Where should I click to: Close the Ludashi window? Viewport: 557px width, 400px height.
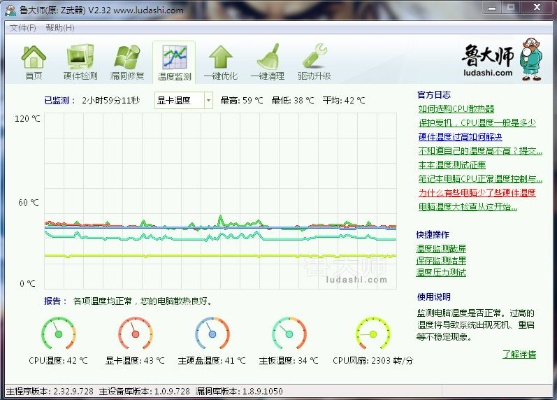click(x=537, y=8)
